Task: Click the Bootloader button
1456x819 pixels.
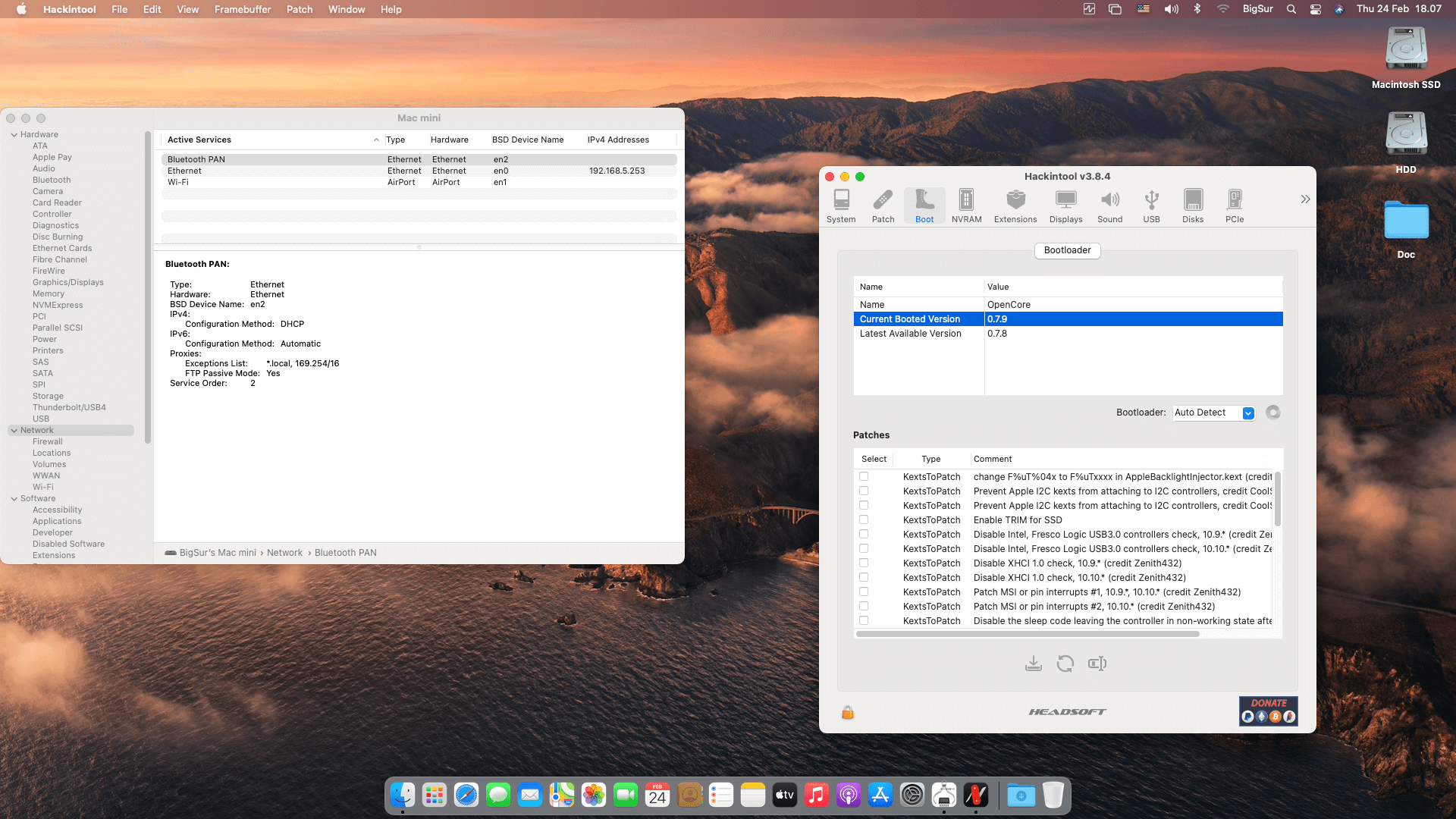Action: coord(1067,250)
